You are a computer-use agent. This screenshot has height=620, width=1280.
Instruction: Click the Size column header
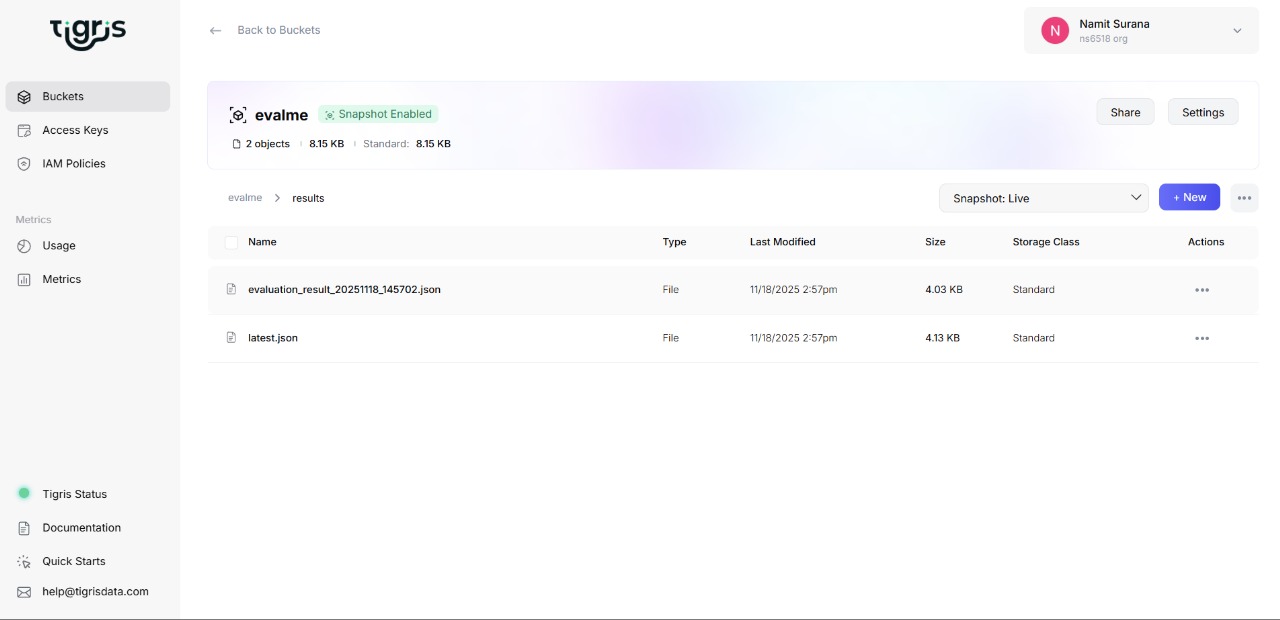click(x=935, y=242)
